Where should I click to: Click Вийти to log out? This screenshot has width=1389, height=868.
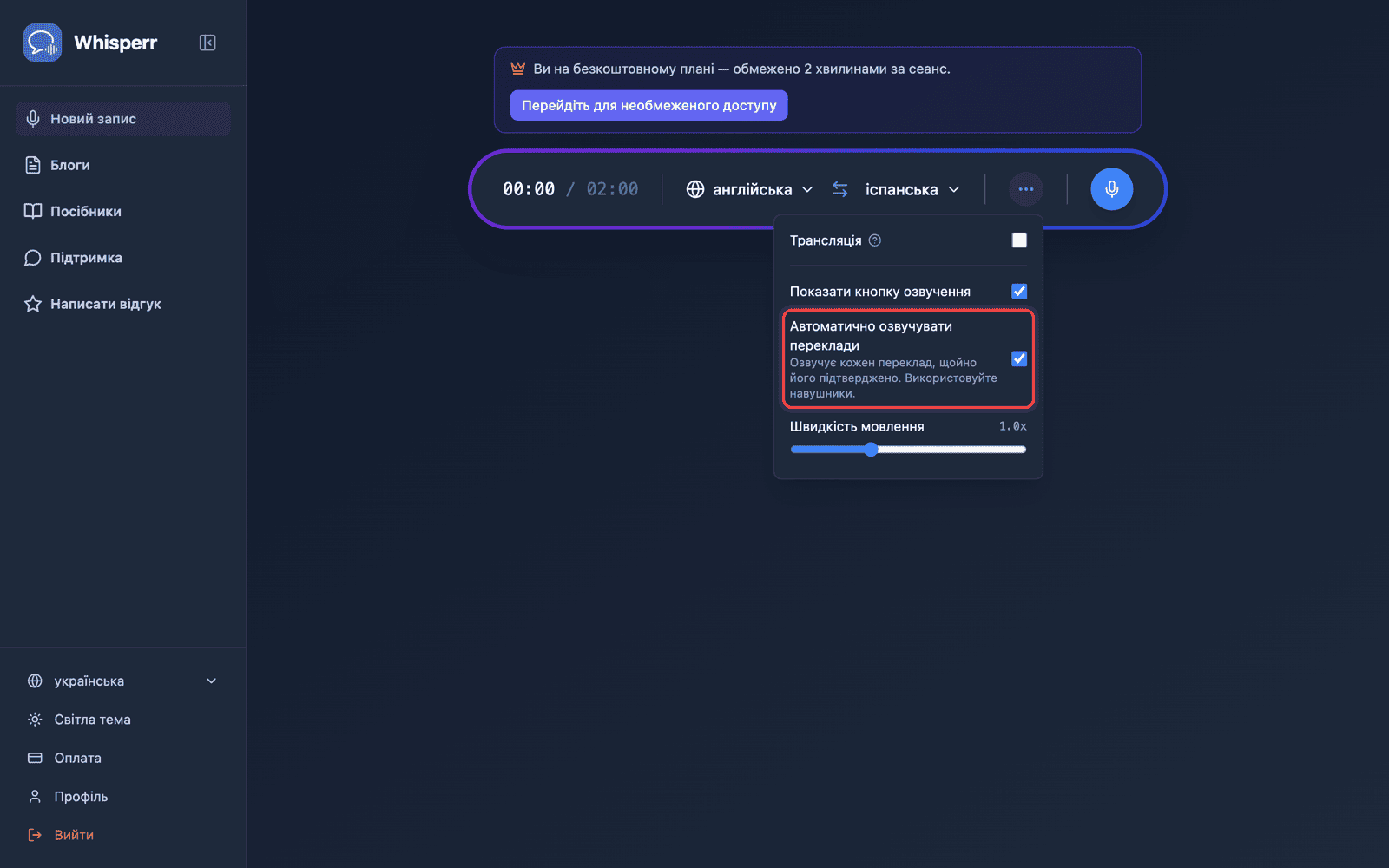(x=122, y=835)
